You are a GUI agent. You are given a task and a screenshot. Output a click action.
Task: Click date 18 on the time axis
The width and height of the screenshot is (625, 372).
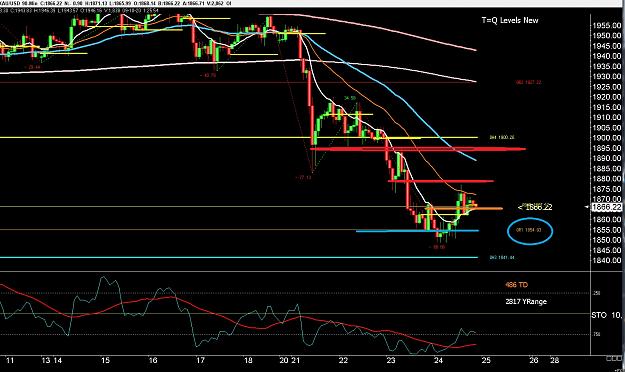[248, 360]
